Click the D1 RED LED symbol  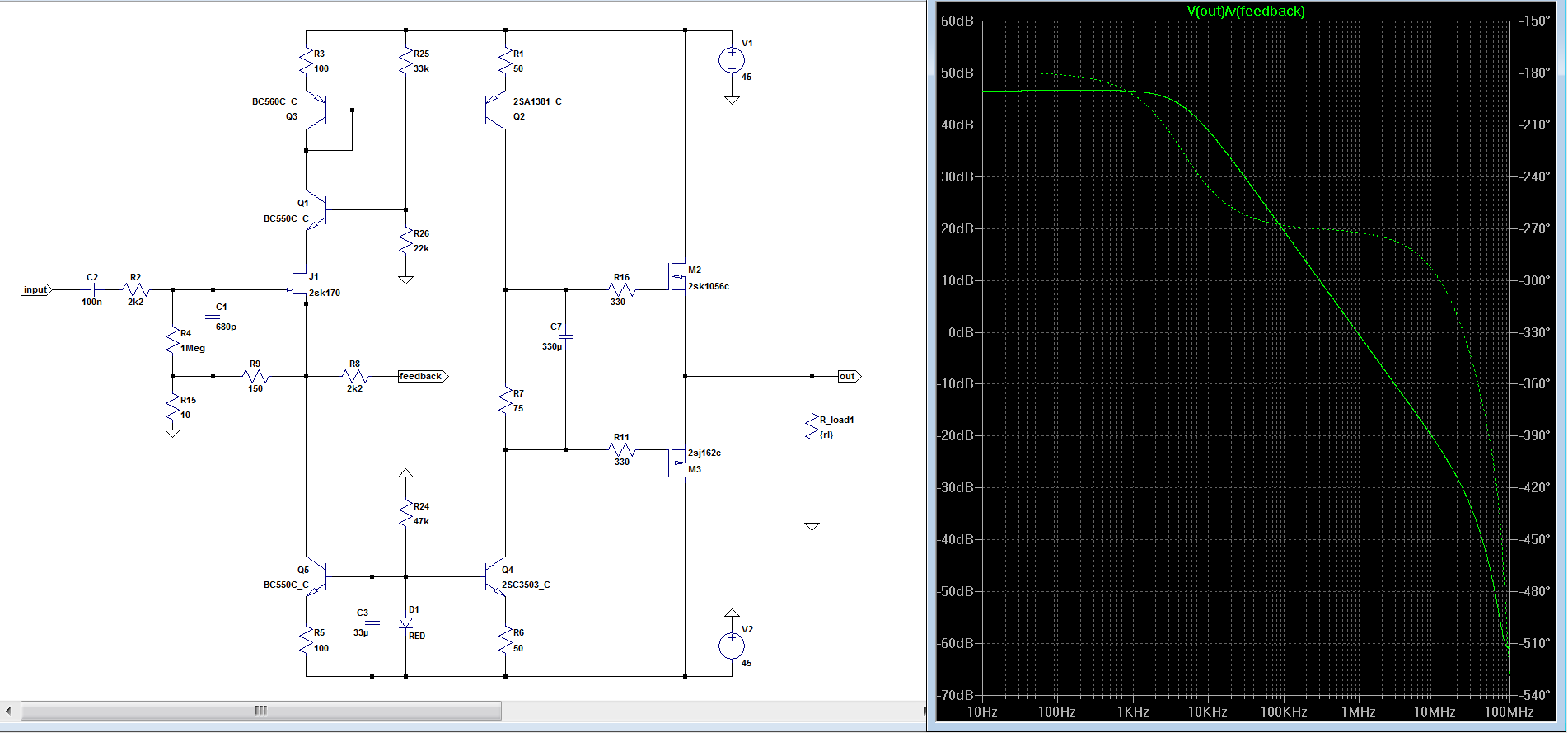pyautogui.click(x=405, y=623)
